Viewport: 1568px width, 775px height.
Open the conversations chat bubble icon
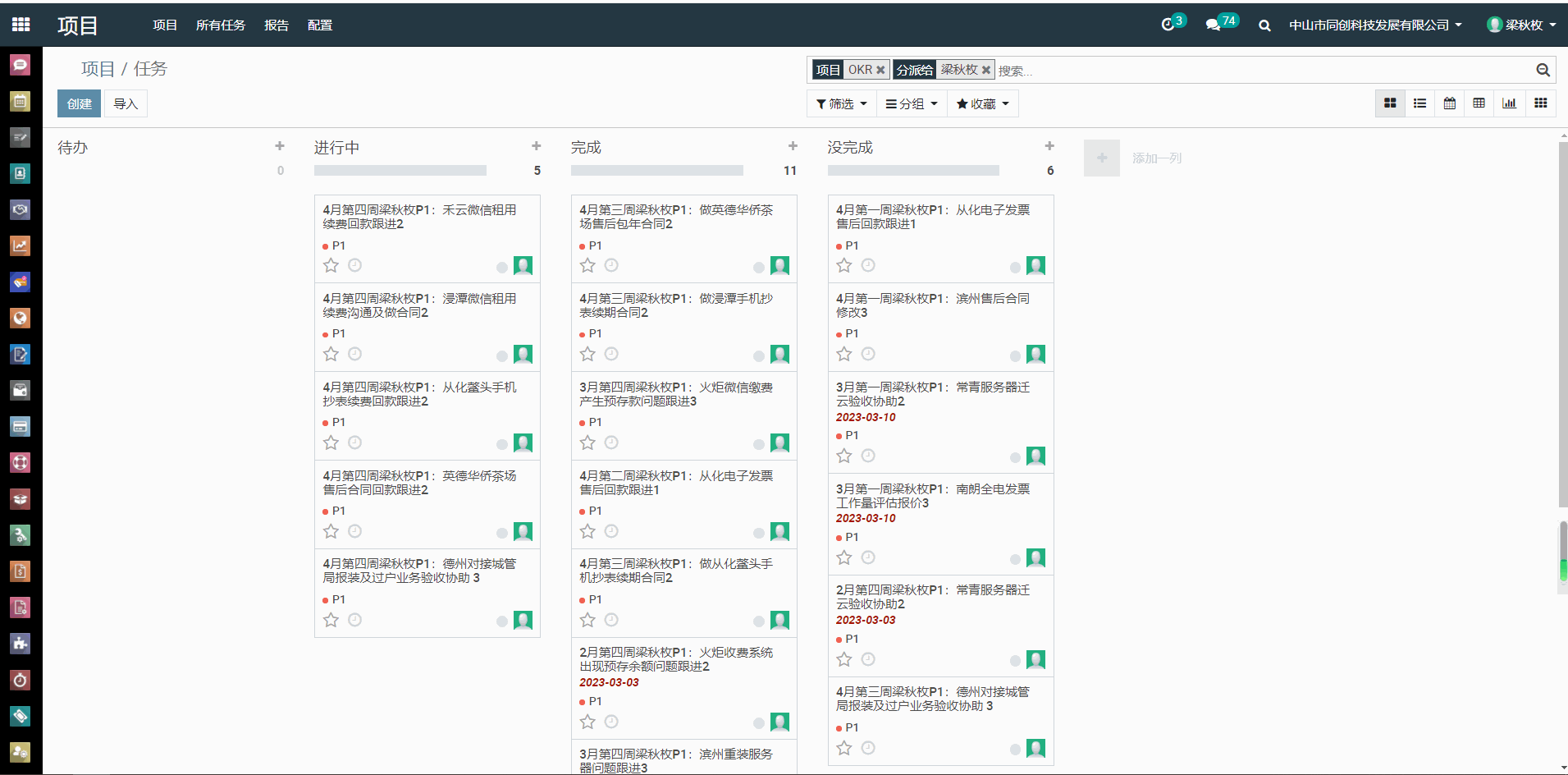[1213, 25]
